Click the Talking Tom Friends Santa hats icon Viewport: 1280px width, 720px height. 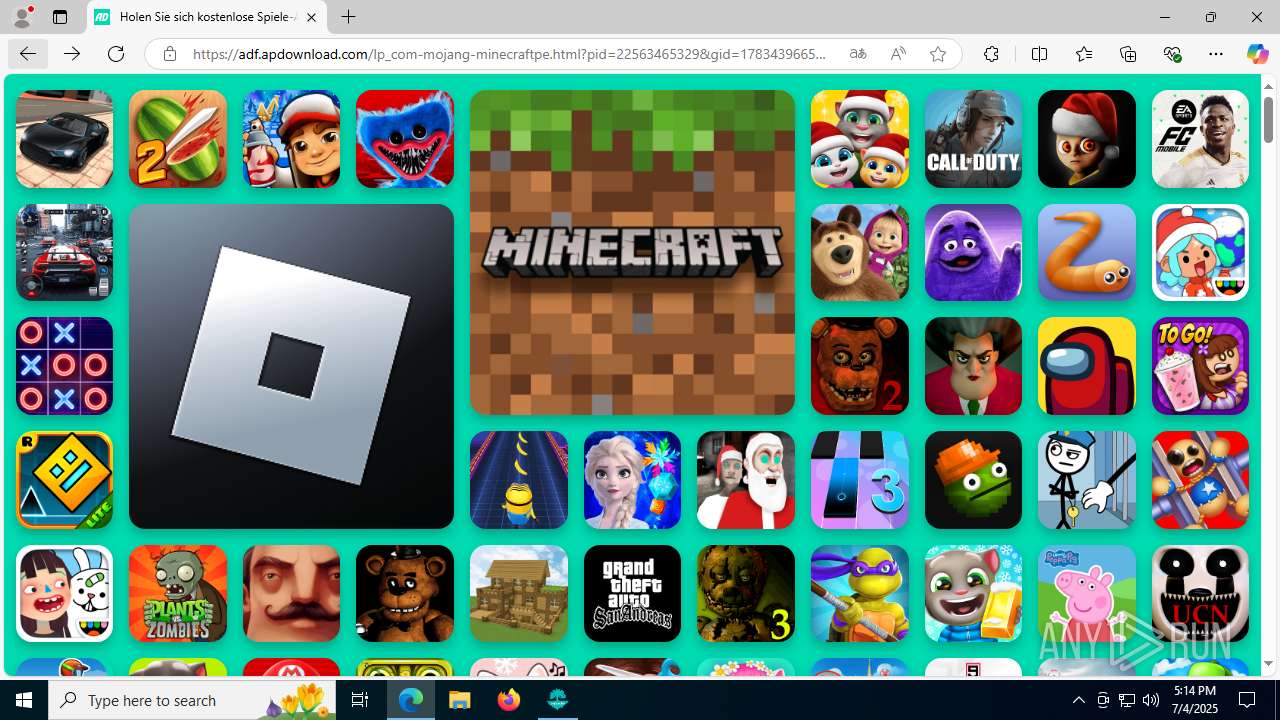tap(860, 139)
